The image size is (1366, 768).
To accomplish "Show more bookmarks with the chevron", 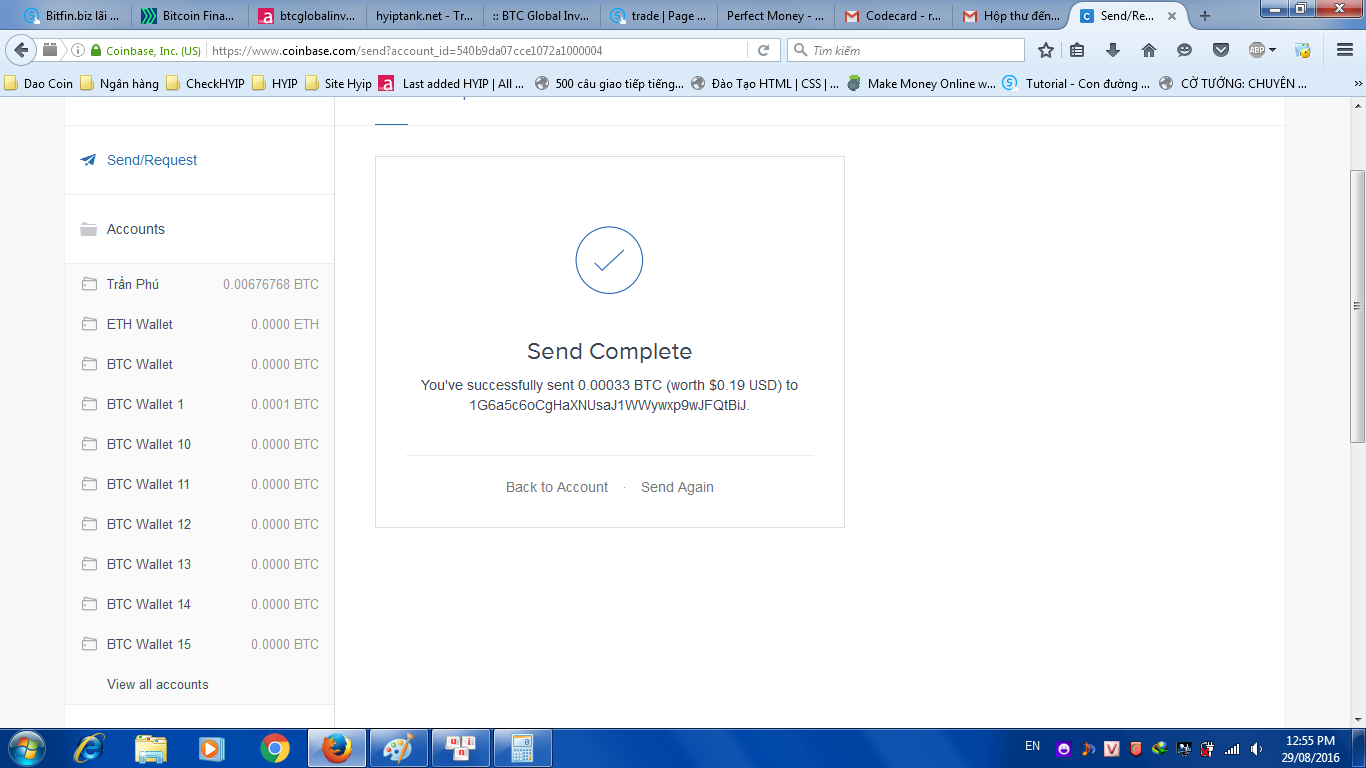I will click(x=1357, y=84).
